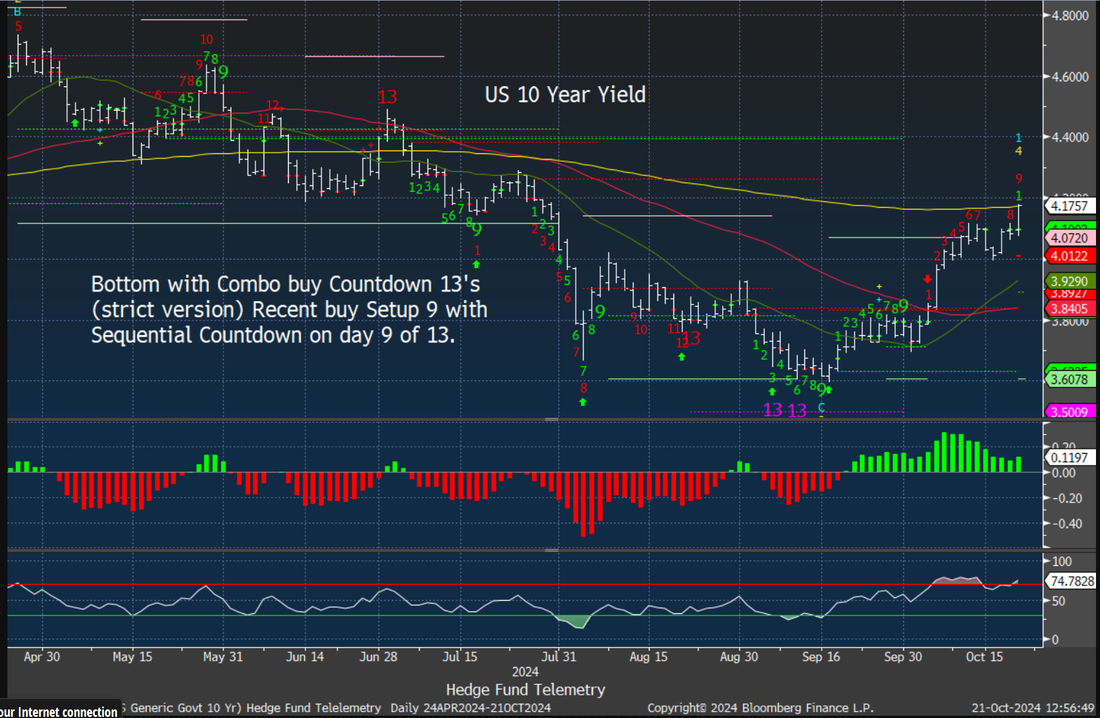1100x718 pixels.
Task: Click the Apr 30 date label
Action: point(42,657)
